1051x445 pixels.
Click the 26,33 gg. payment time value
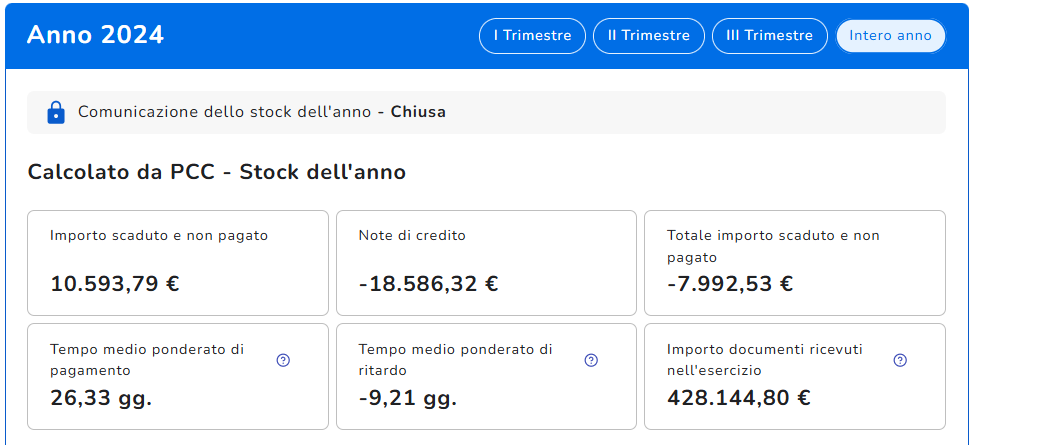(x=101, y=399)
